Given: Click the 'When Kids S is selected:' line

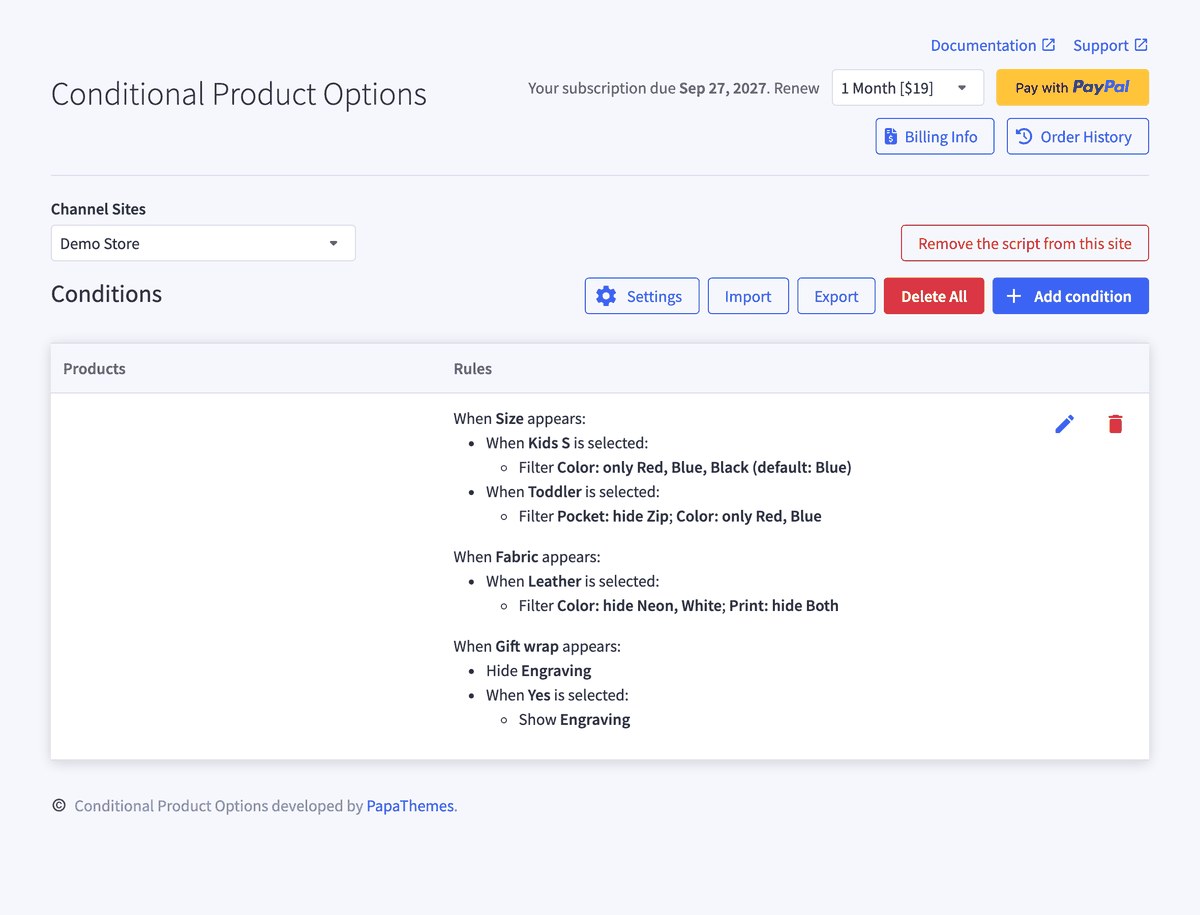Looking at the screenshot, I should click(567, 443).
